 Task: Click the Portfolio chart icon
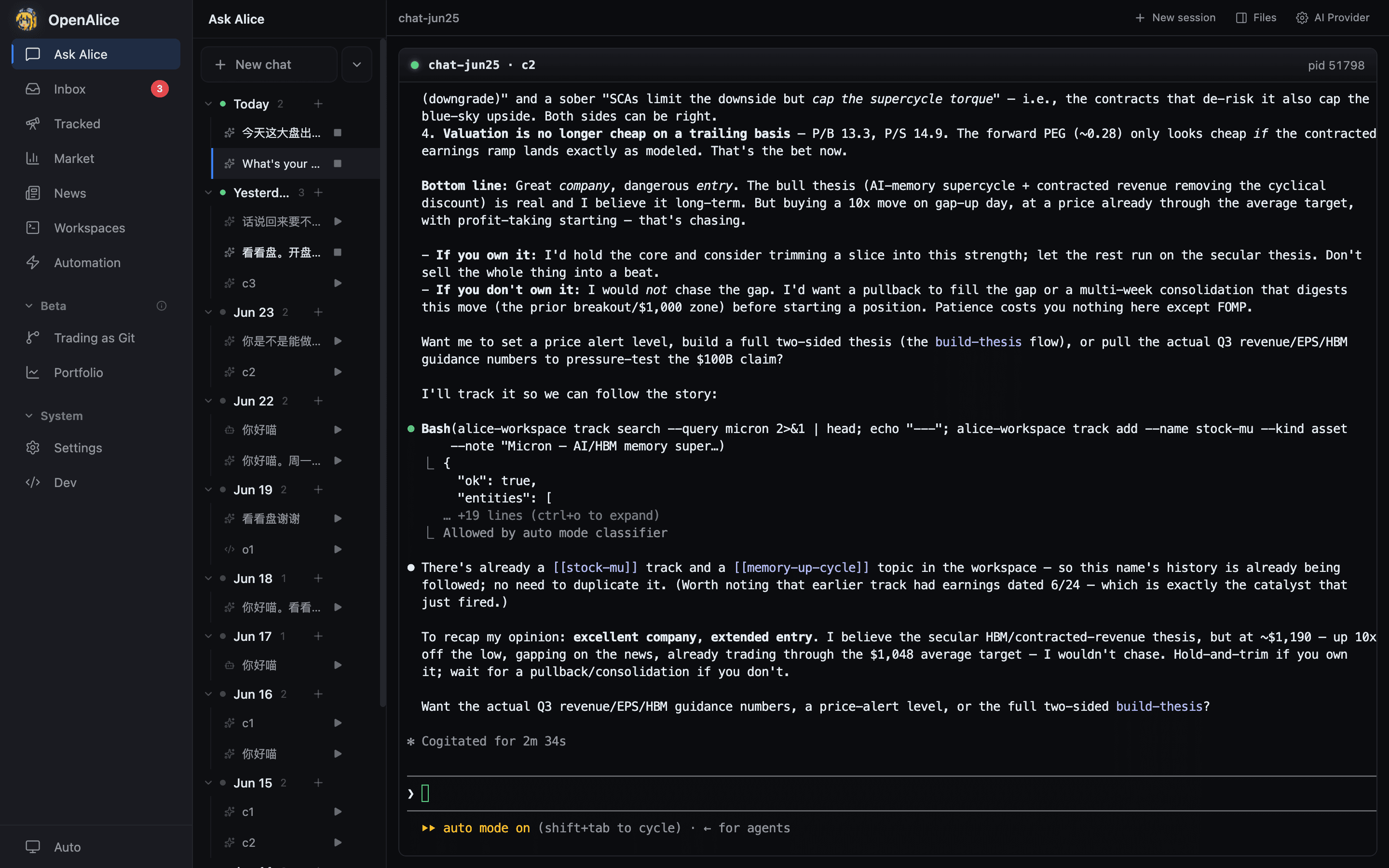[33, 373]
